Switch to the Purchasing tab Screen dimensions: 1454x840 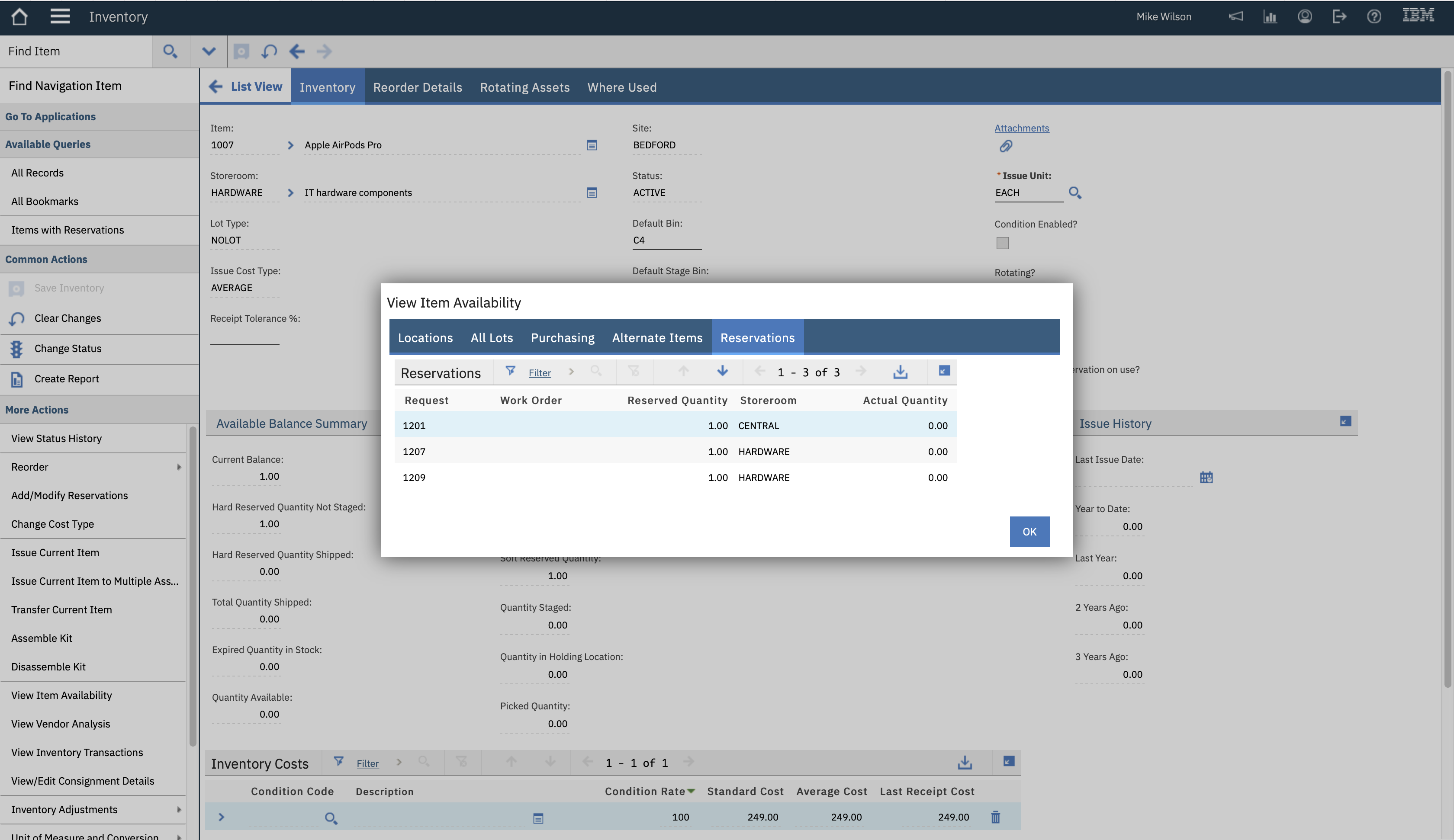coord(562,337)
